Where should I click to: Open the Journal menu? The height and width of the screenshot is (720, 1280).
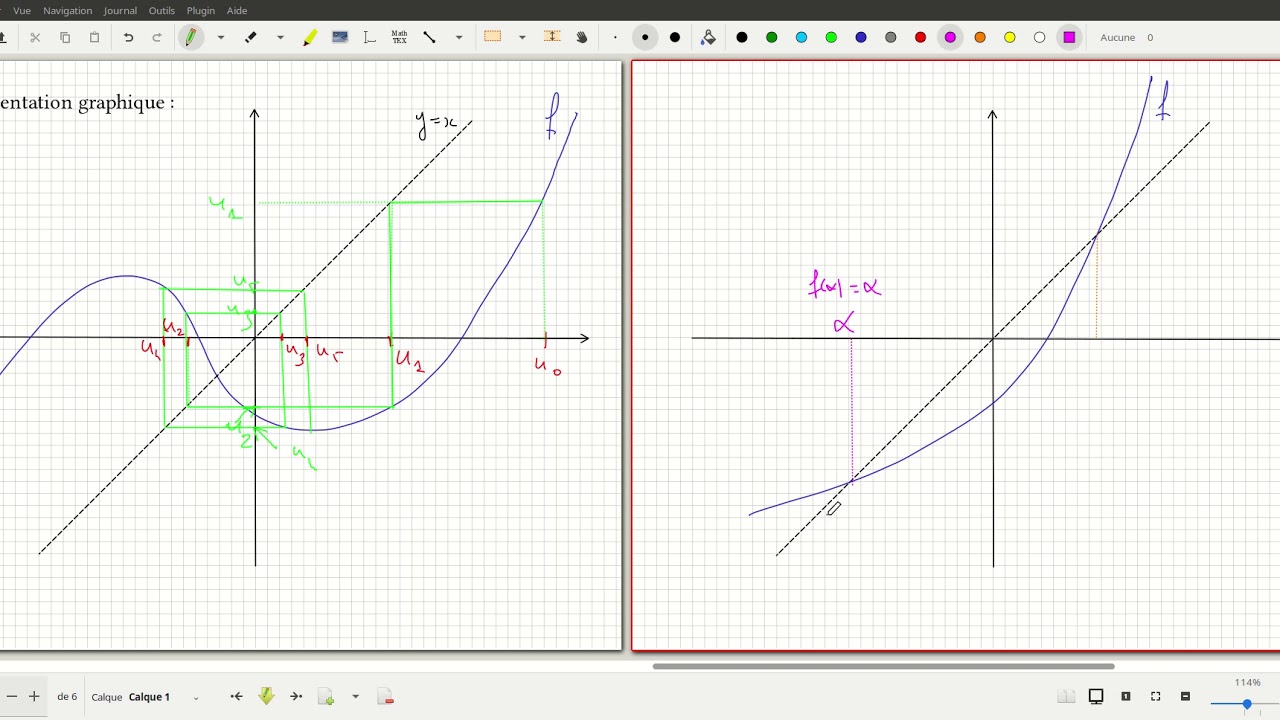120,10
